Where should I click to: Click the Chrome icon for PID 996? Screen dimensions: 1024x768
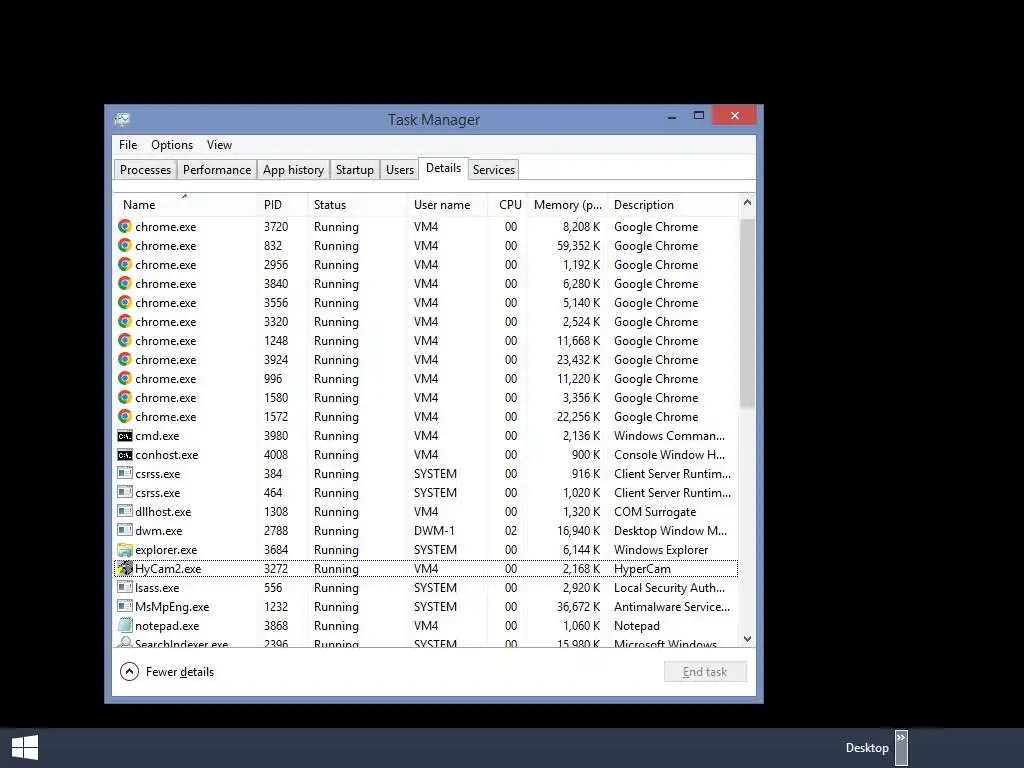(125, 378)
